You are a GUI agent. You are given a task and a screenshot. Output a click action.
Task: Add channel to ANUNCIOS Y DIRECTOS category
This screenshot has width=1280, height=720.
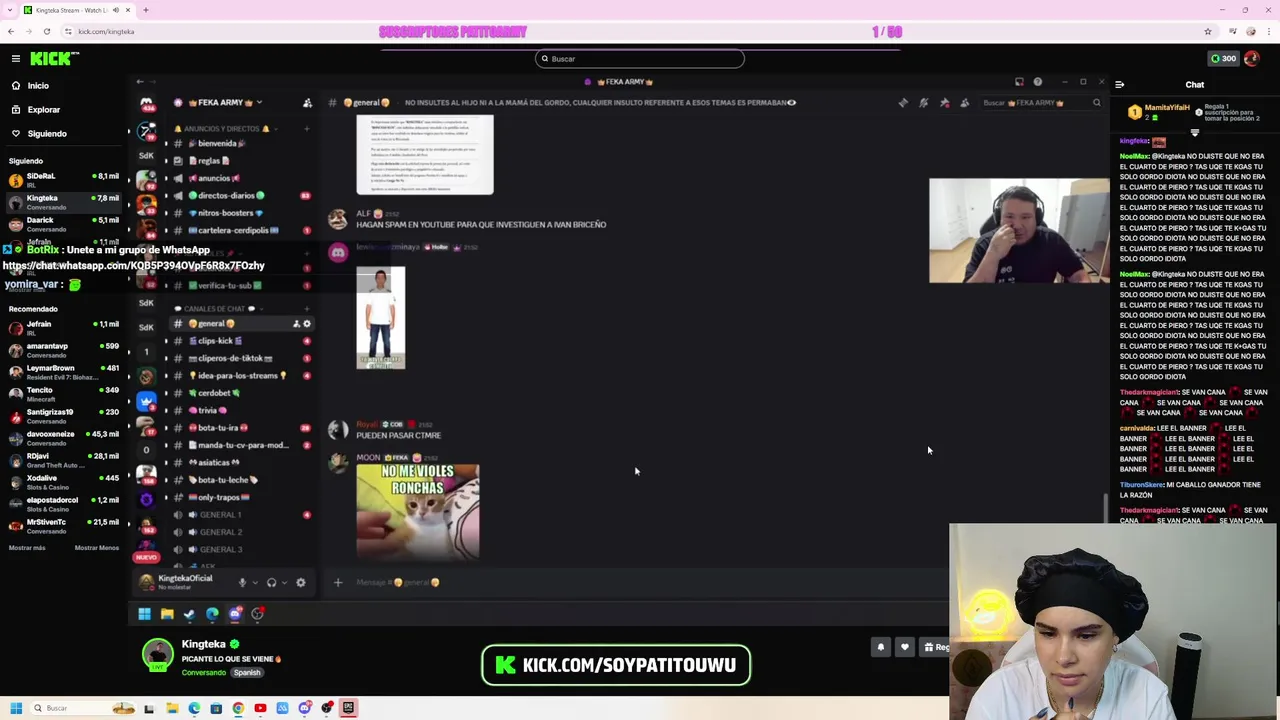(x=307, y=129)
